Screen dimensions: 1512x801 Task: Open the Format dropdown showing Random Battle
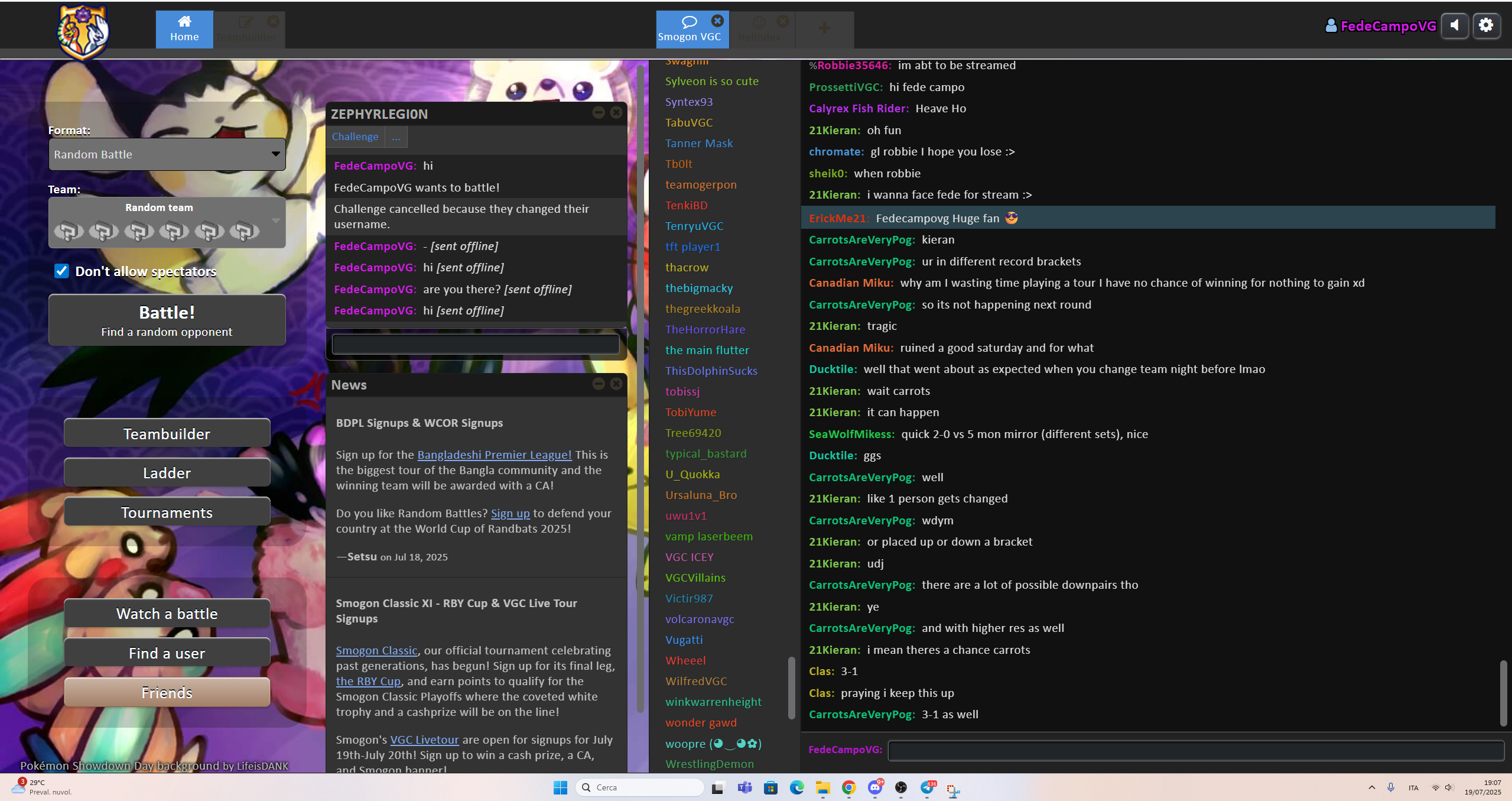pyautogui.click(x=167, y=154)
